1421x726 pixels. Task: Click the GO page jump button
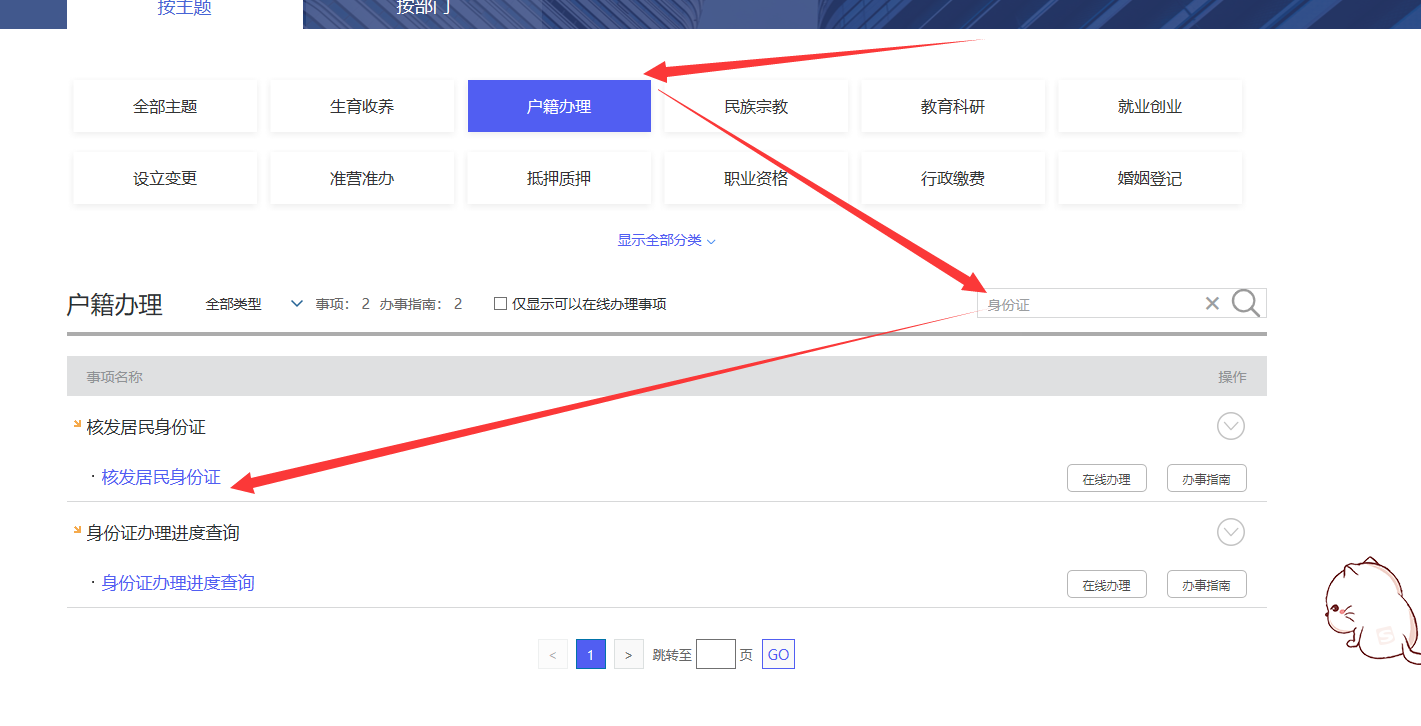(x=778, y=653)
